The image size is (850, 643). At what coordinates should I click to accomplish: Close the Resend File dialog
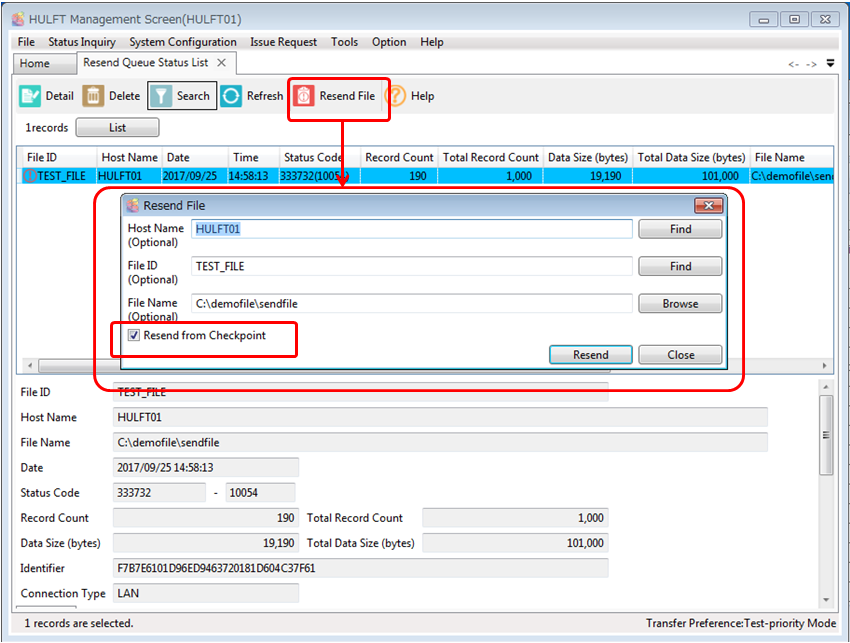click(708, 205)
